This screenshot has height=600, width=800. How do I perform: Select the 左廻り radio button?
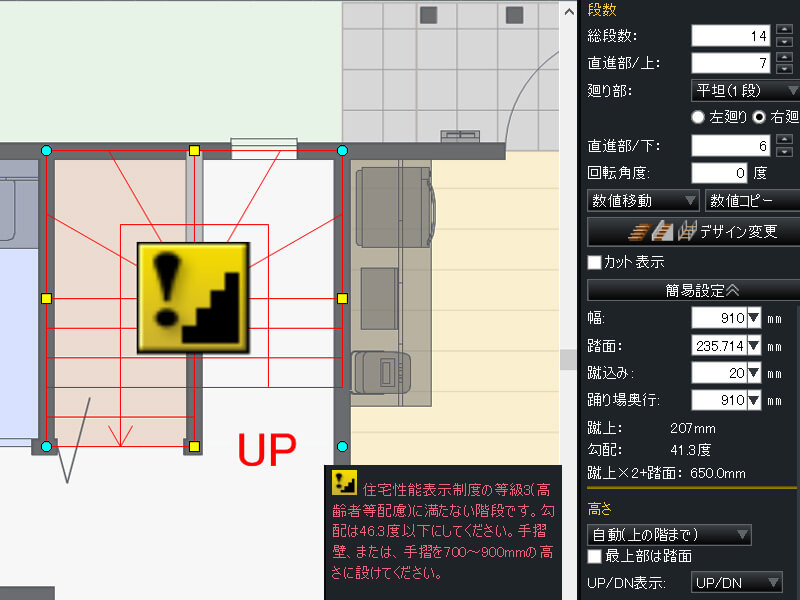[697, 115]
